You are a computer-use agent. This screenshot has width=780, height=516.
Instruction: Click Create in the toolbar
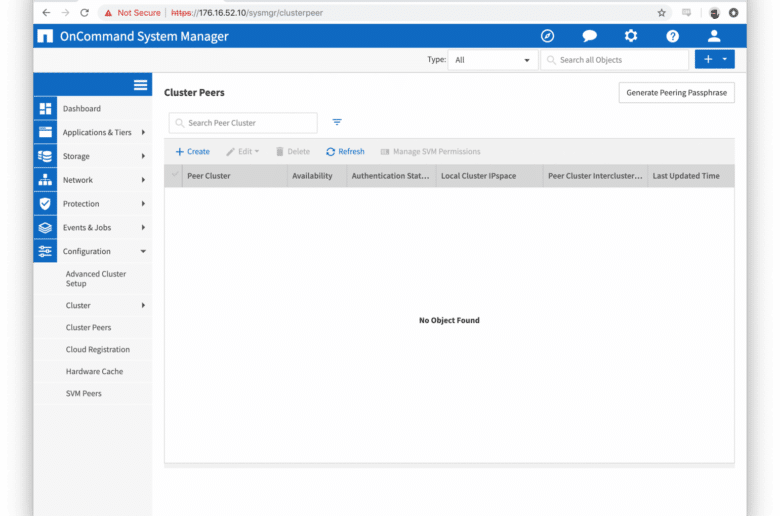(193, 152)
